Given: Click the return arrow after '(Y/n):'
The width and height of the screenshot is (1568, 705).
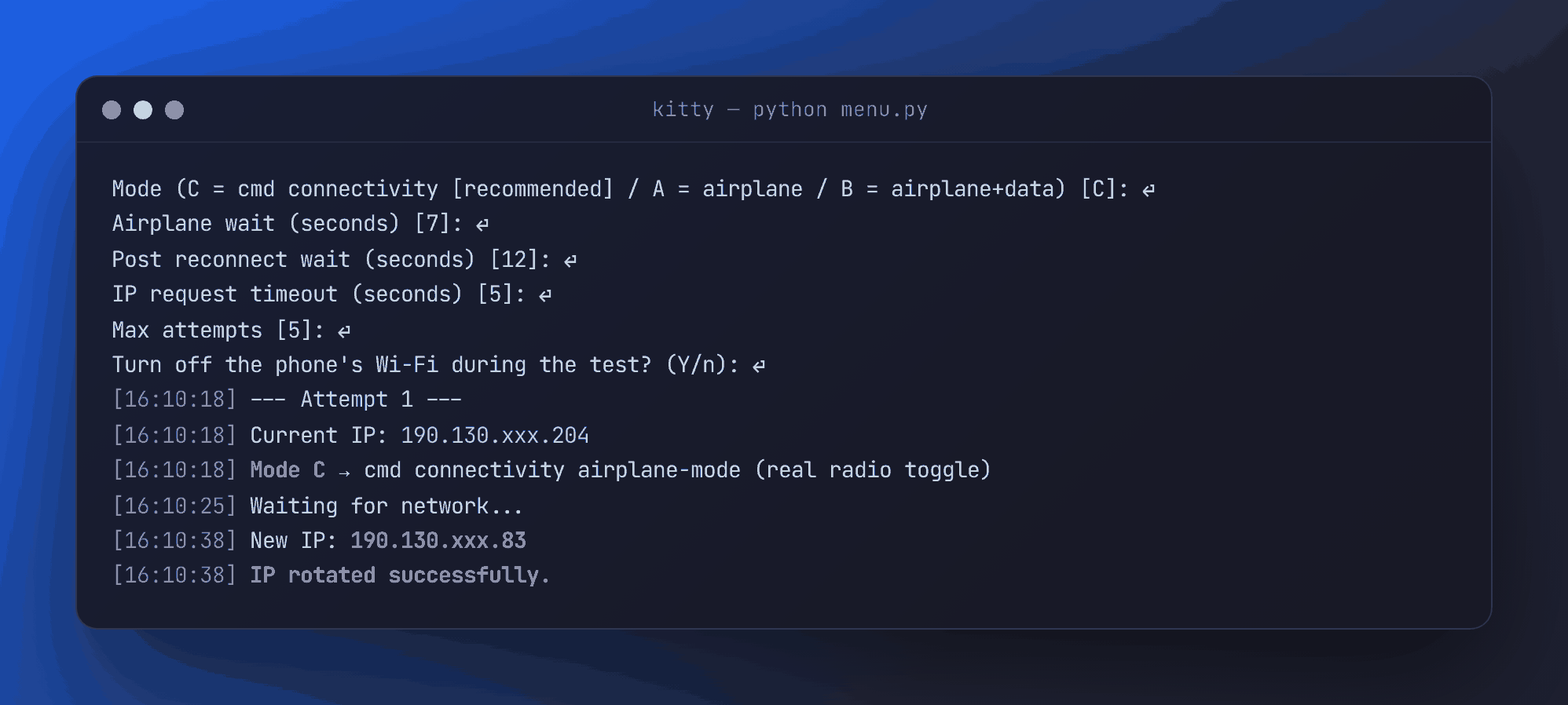Looking at the screenshot, I should 759,366.
